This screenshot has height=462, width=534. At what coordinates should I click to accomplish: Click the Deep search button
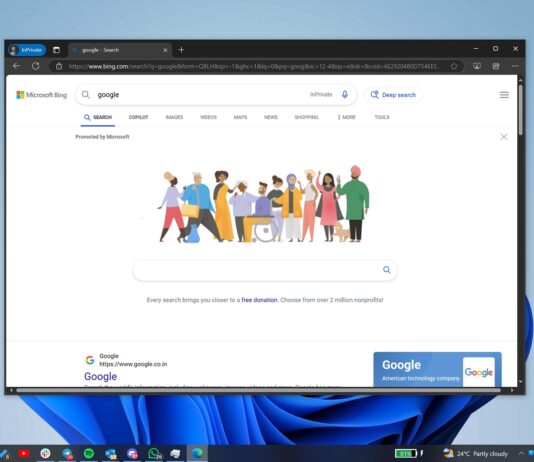tap(393, 95)
